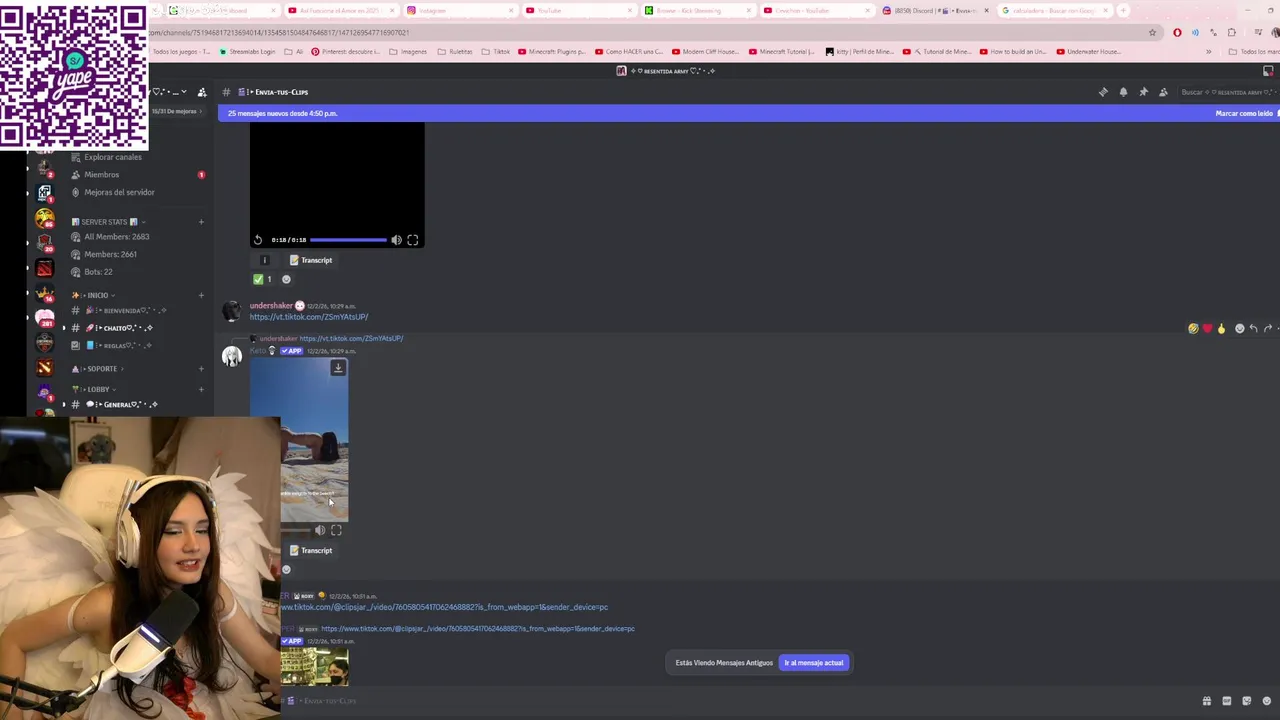This screenshot has width=1280, height=720.
Task: Open the Pinterest bookmark
Action: click(x=346, y=51)
